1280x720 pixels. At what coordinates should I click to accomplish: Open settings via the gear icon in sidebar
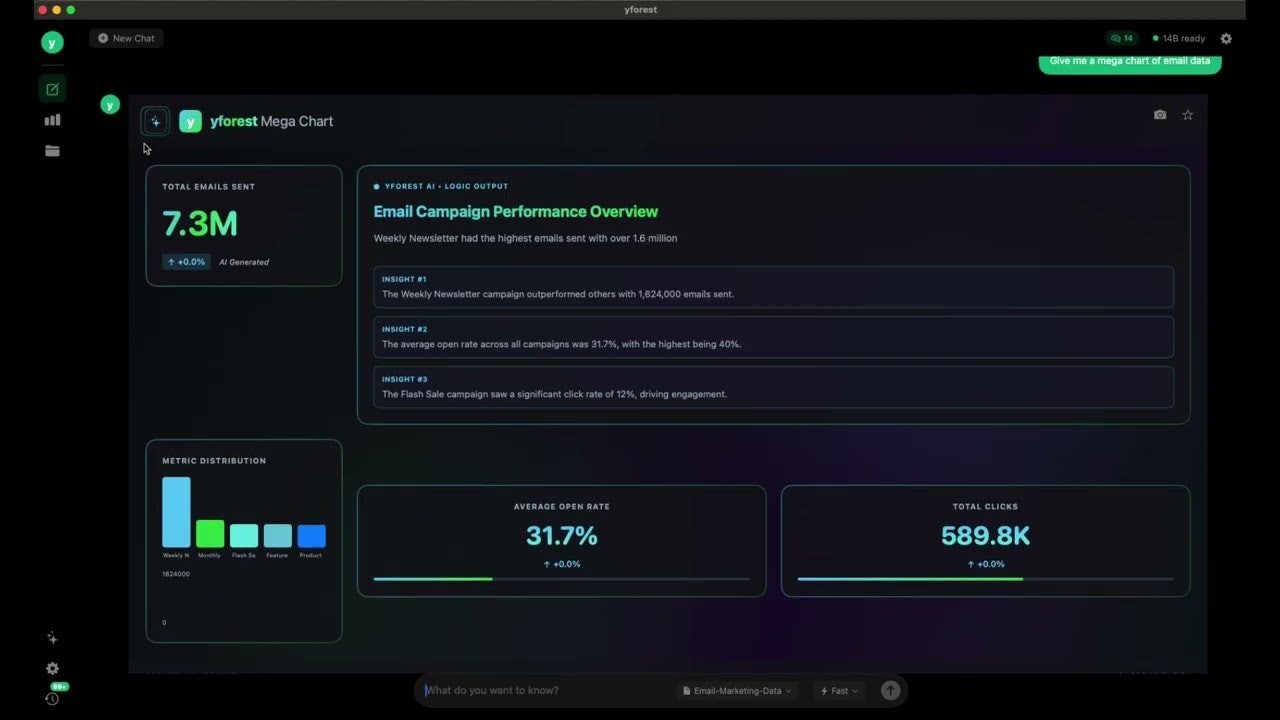(52, 668)
